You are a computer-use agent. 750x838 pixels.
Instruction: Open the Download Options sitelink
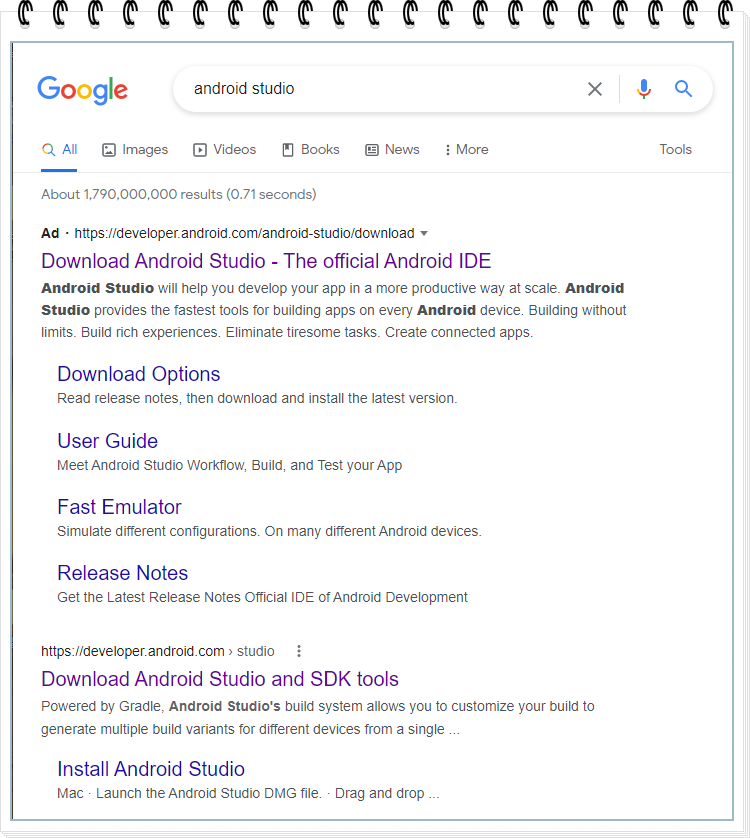(x=138, y=374)
